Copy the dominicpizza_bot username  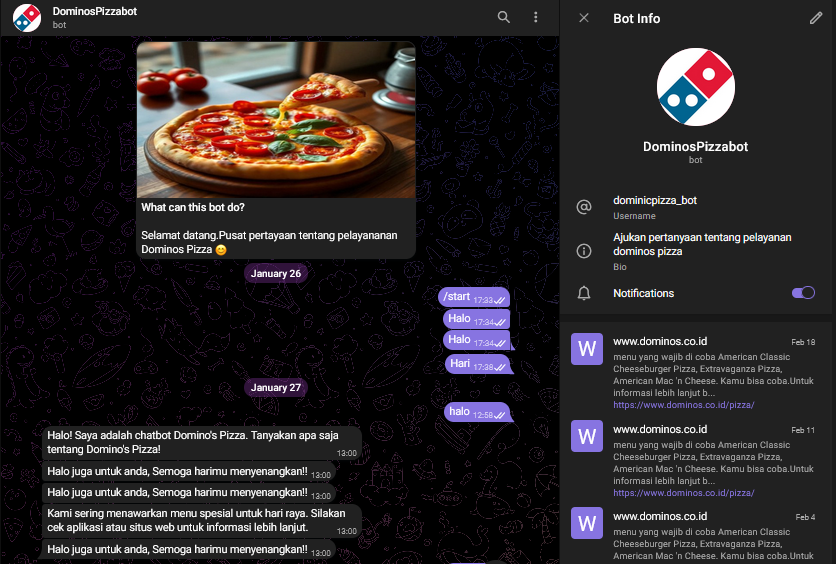click(655, 200)
